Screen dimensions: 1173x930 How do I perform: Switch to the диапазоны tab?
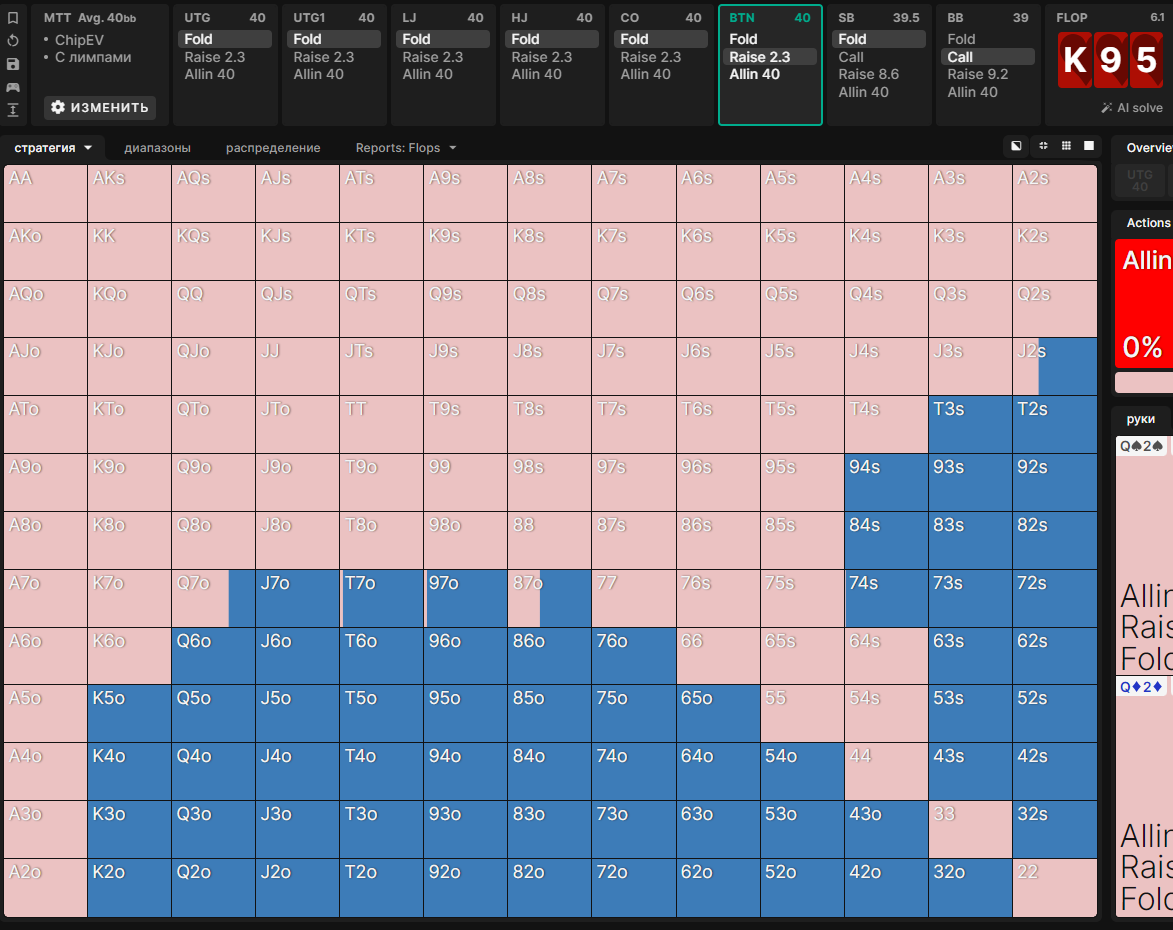pyautogui.click(x=157, y=148)
